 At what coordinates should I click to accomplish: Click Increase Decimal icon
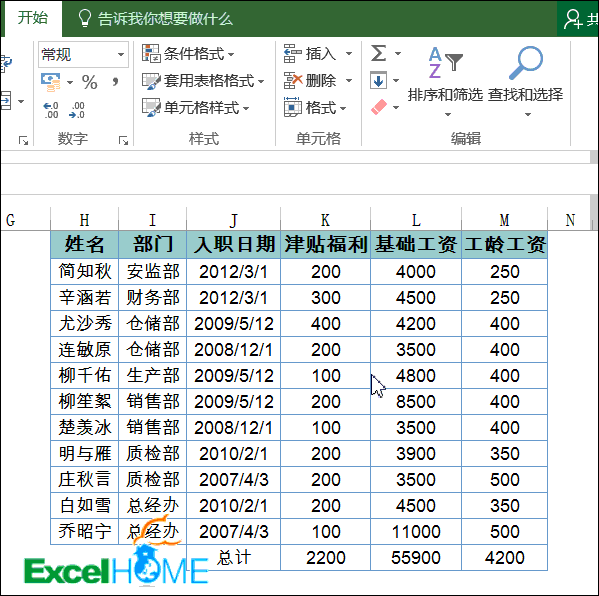51,110
